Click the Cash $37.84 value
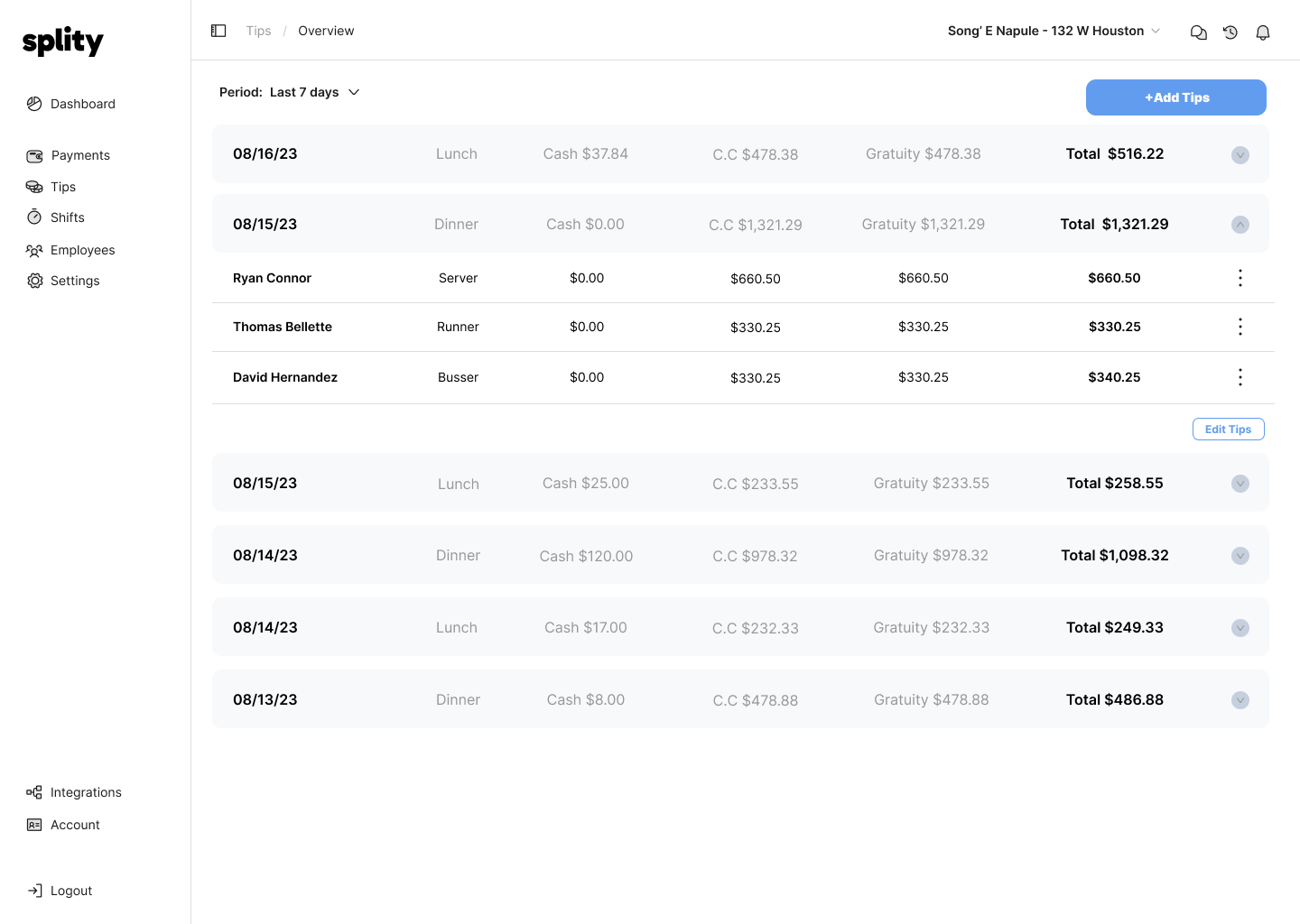The height and width of the screenshot is (924, 1300). pyautogui.click(x=586, y=153)
